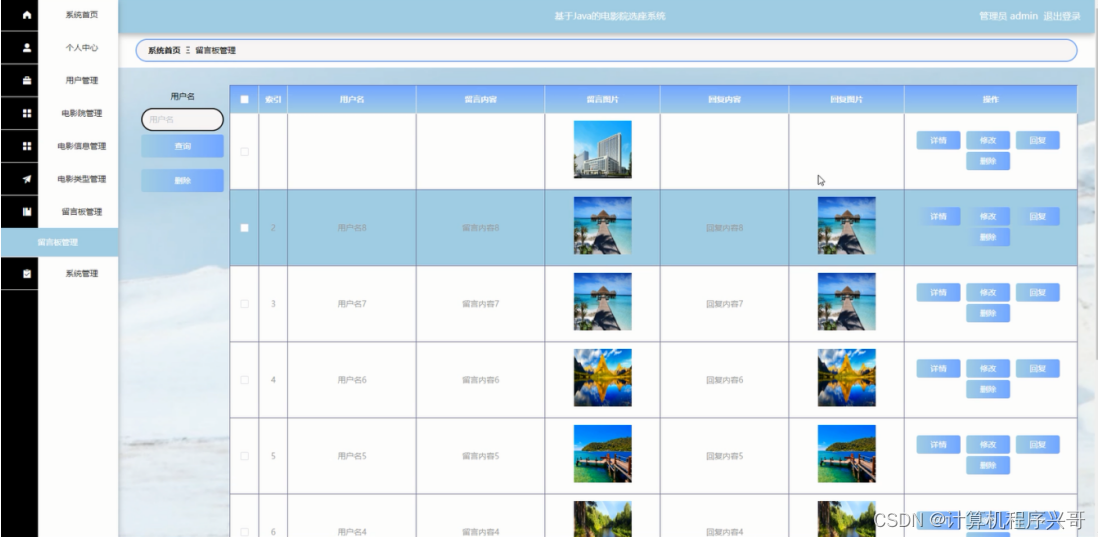Open the 回复图片 thumbnail for 用户名6
Image resolution: width=1101 pixels, height=540 pixels.
[847, 378]
